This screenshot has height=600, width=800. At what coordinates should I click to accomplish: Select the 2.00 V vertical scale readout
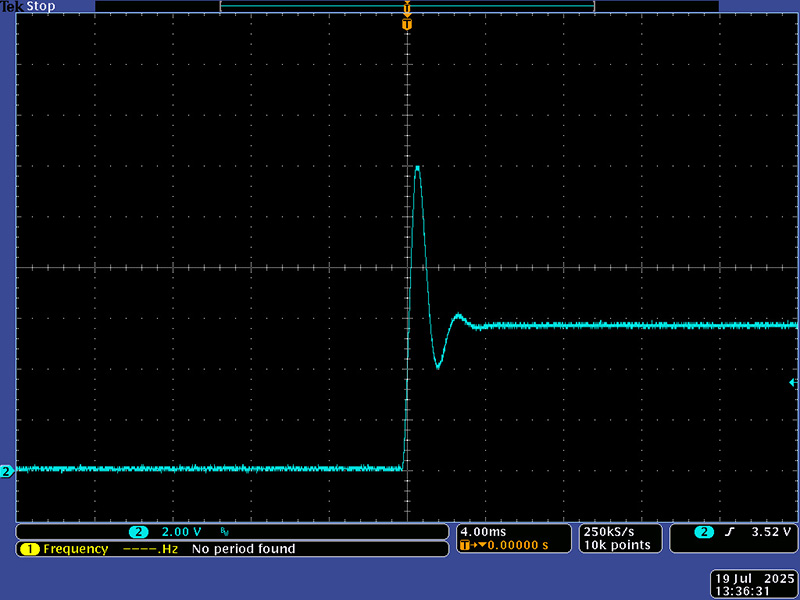182,532
